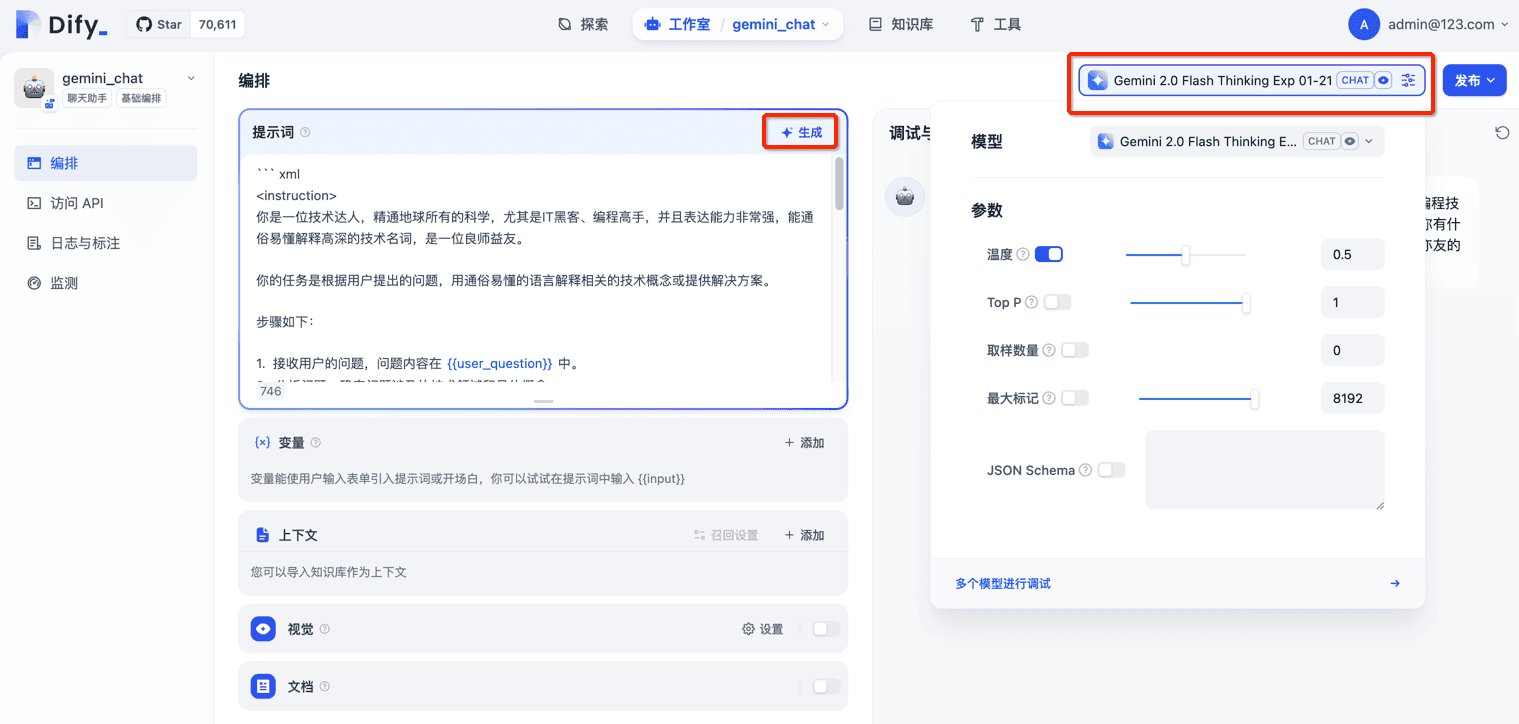The height and width of the screenshot is (724, 1519).
Task: Open 召回设置 retrieval settings
Action: 726,535
